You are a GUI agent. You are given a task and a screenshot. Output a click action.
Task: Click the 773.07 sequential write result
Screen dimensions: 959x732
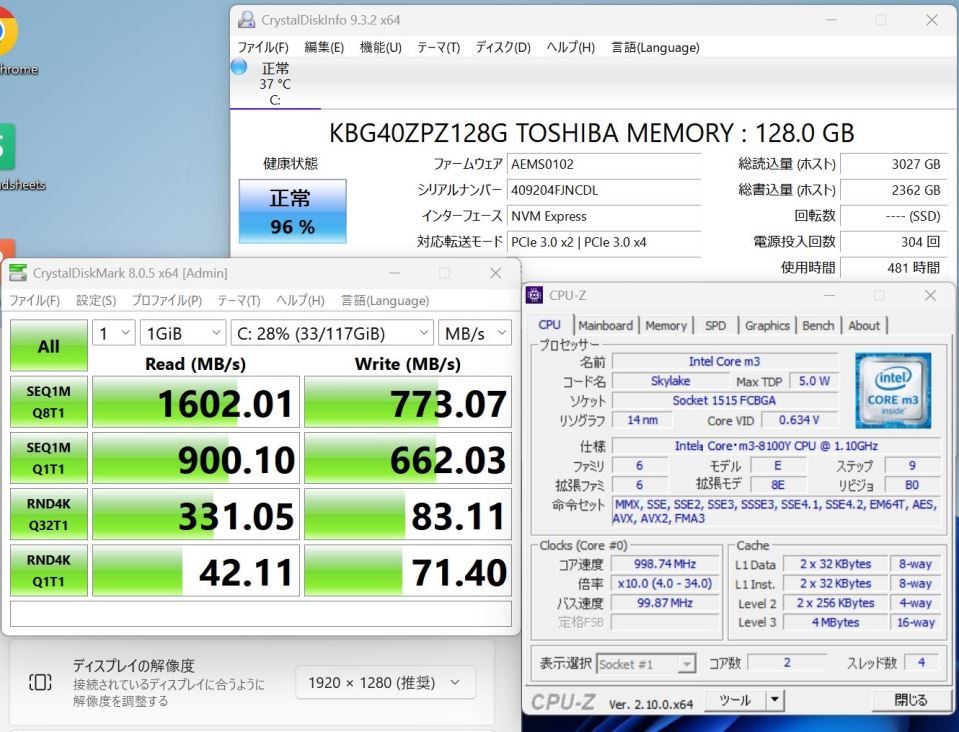[408, 402]
